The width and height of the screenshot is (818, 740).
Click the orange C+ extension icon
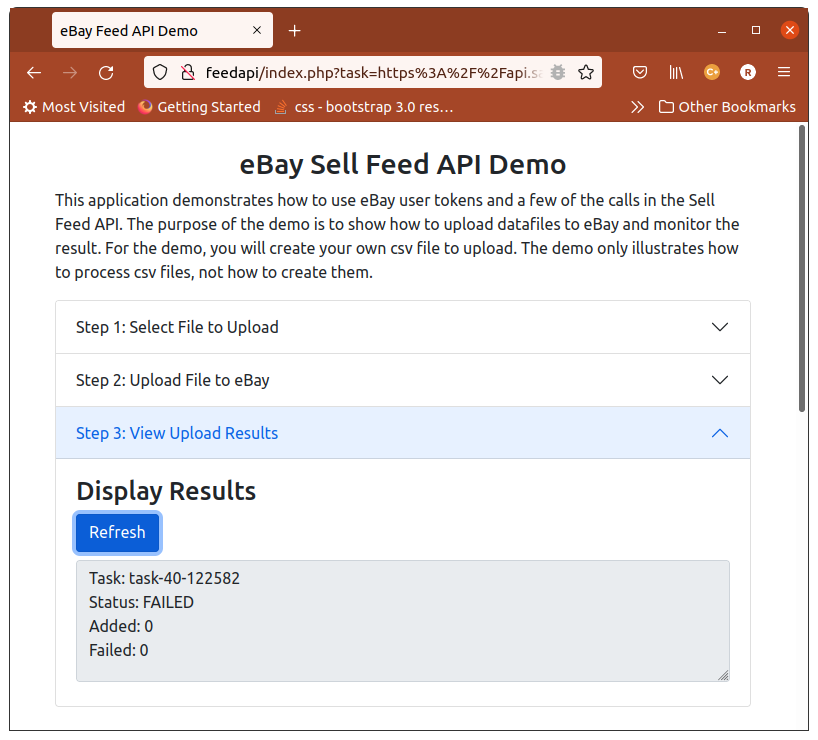[x=712, y=72]
